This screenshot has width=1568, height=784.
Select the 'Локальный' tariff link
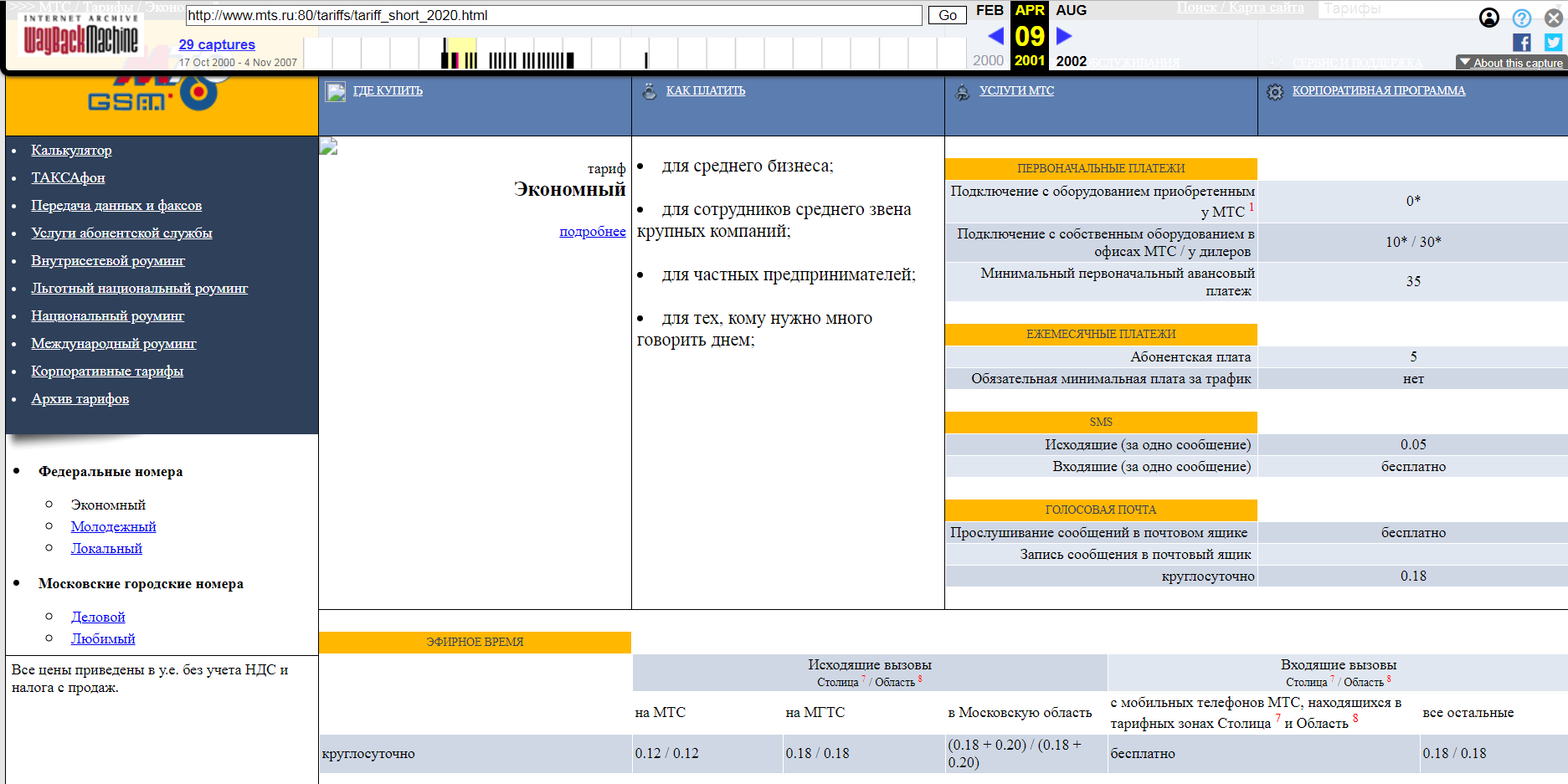(106, 548)
